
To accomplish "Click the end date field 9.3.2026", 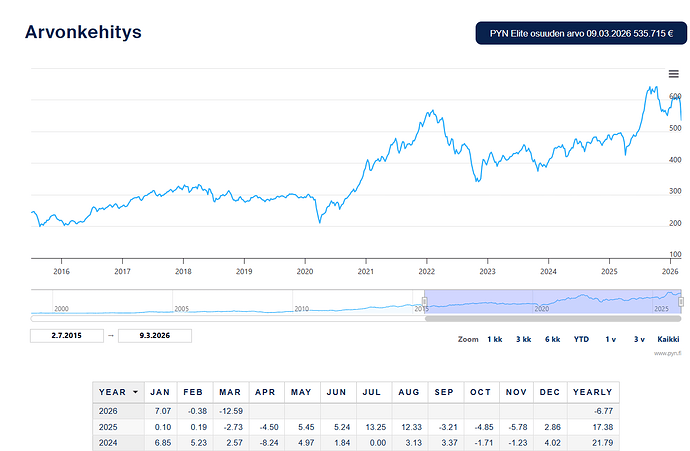I will coord(155,336).
